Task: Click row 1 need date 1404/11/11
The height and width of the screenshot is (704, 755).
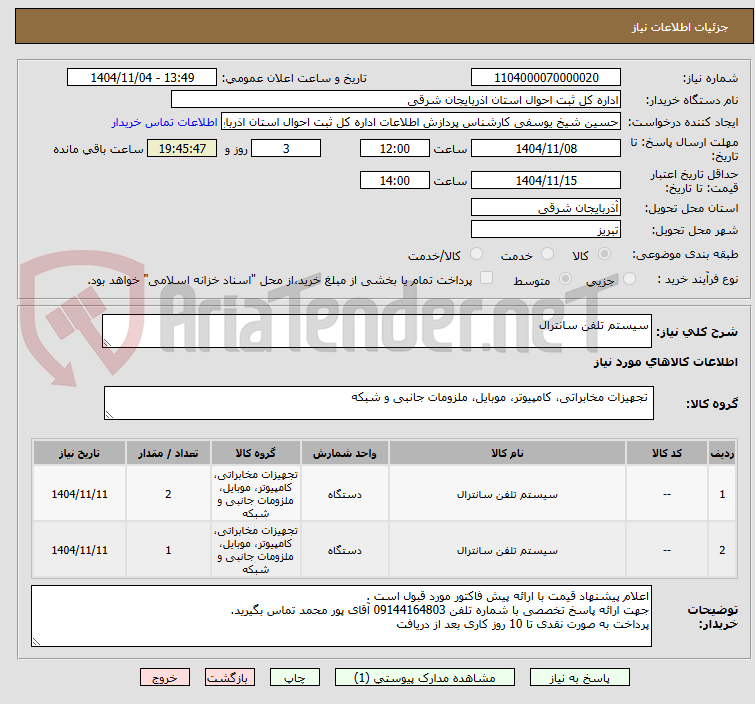Action: click(79, 494)
